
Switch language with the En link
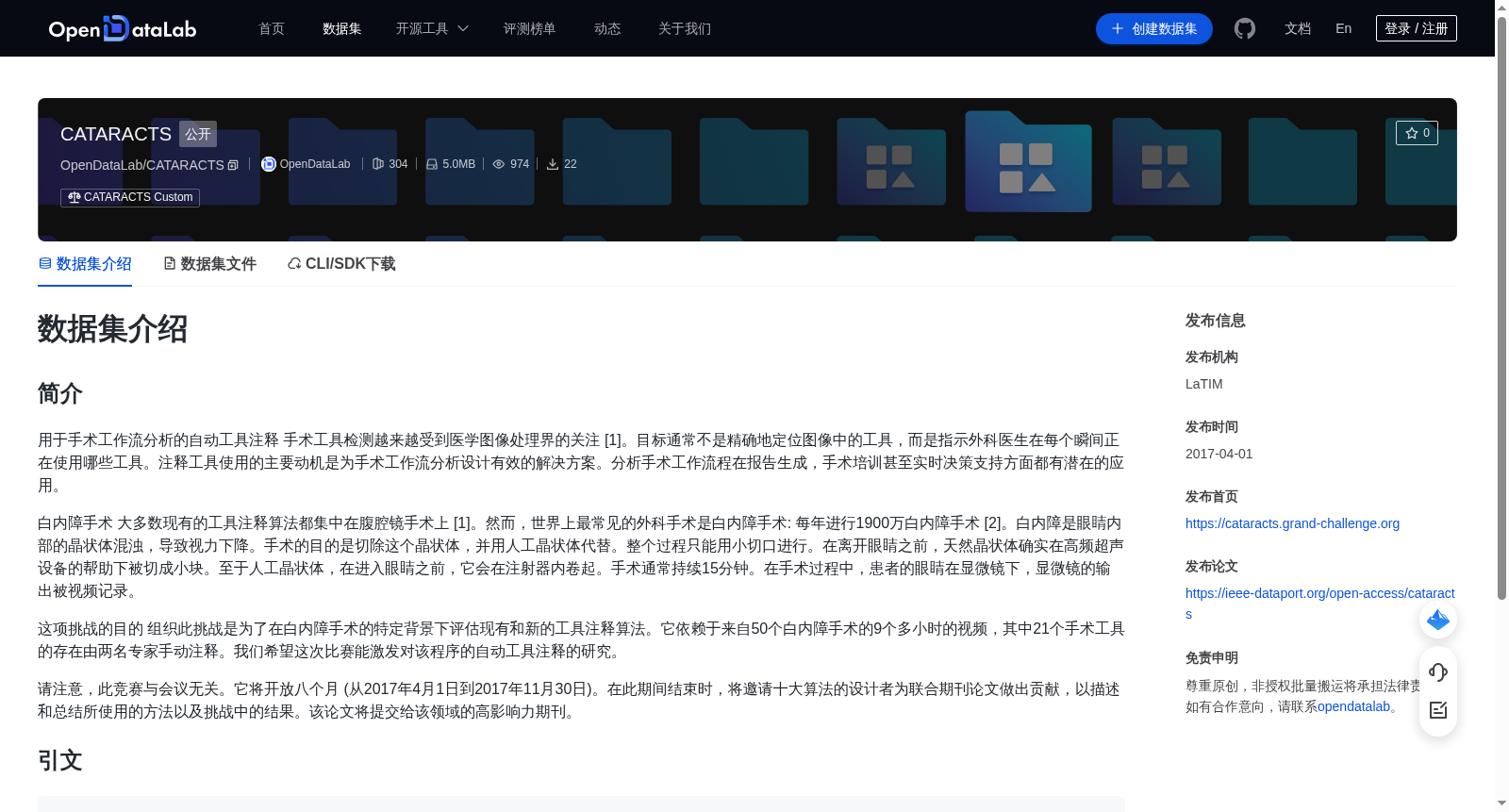[x=1344, y=28]
